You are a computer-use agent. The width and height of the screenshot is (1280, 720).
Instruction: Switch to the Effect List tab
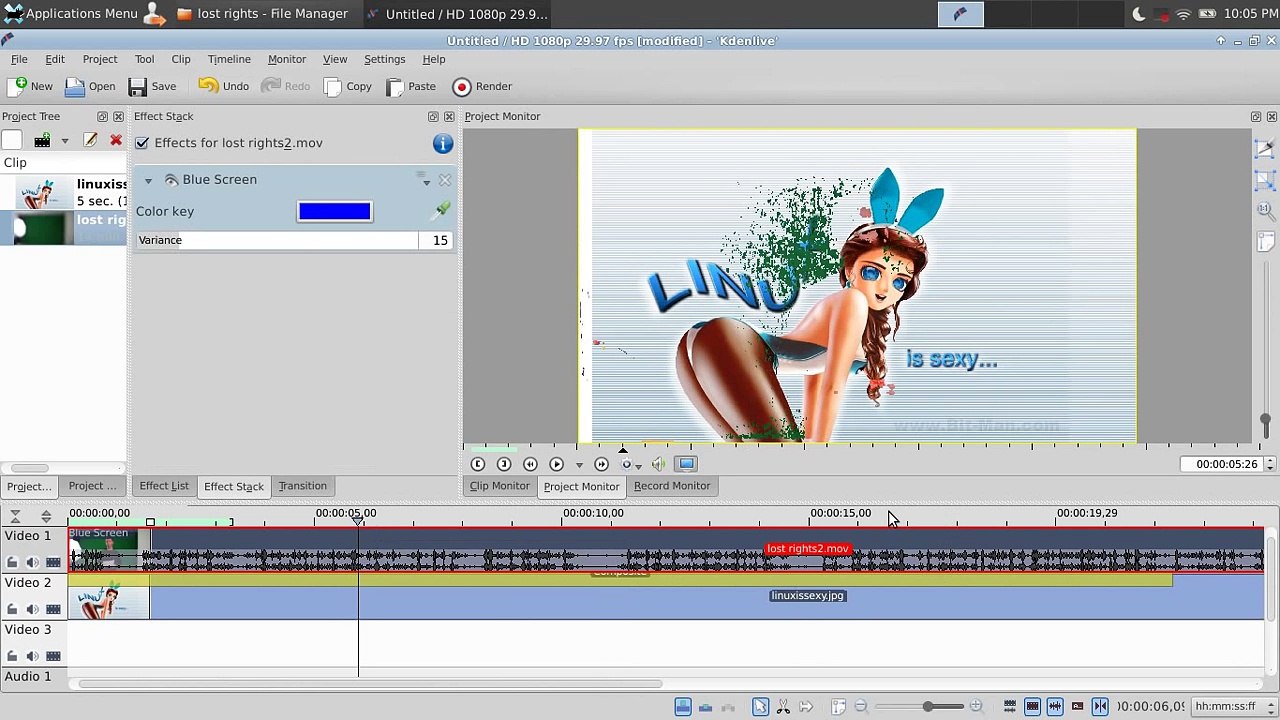coord(164,486)
